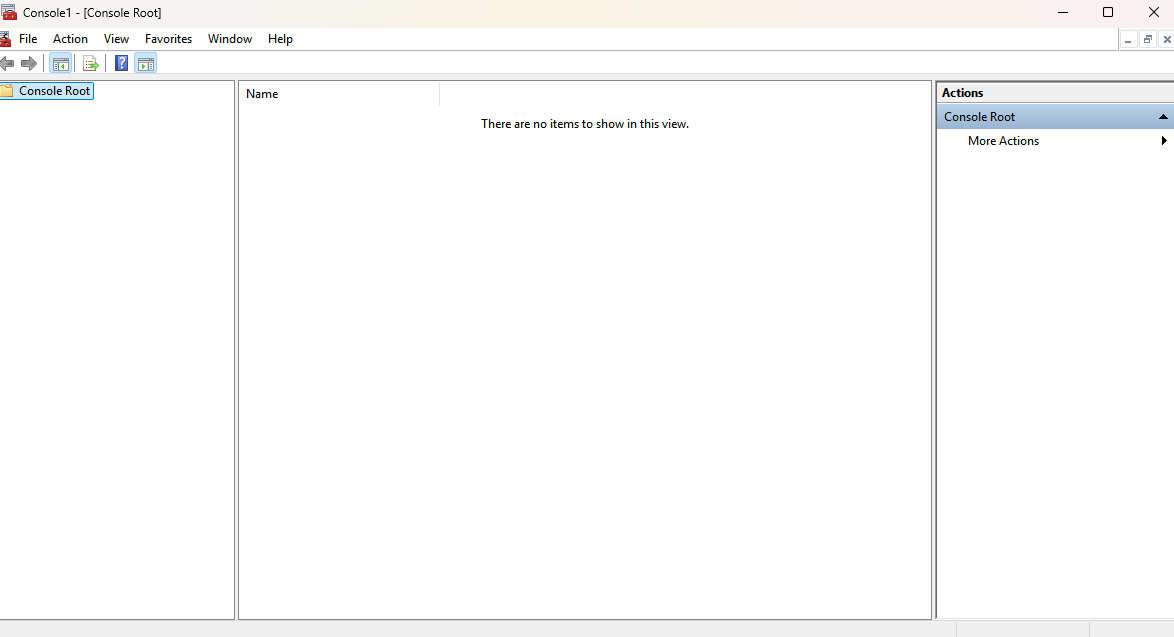Viewport: 1174px width, 637px height.
Task: Click the MMC app icon in title bar
Action: point(8,12)
